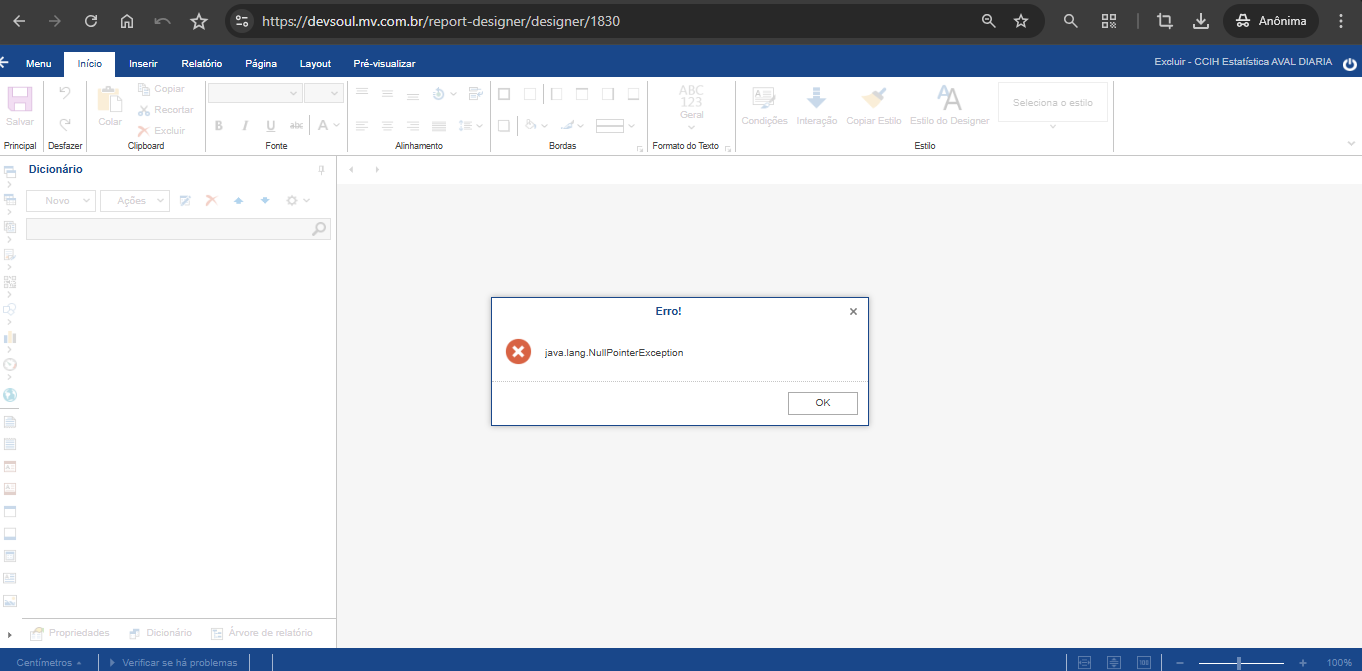This screenshot has width=1362, height=671.
Task: Toggle italic formatting
Action: point(244,126)
